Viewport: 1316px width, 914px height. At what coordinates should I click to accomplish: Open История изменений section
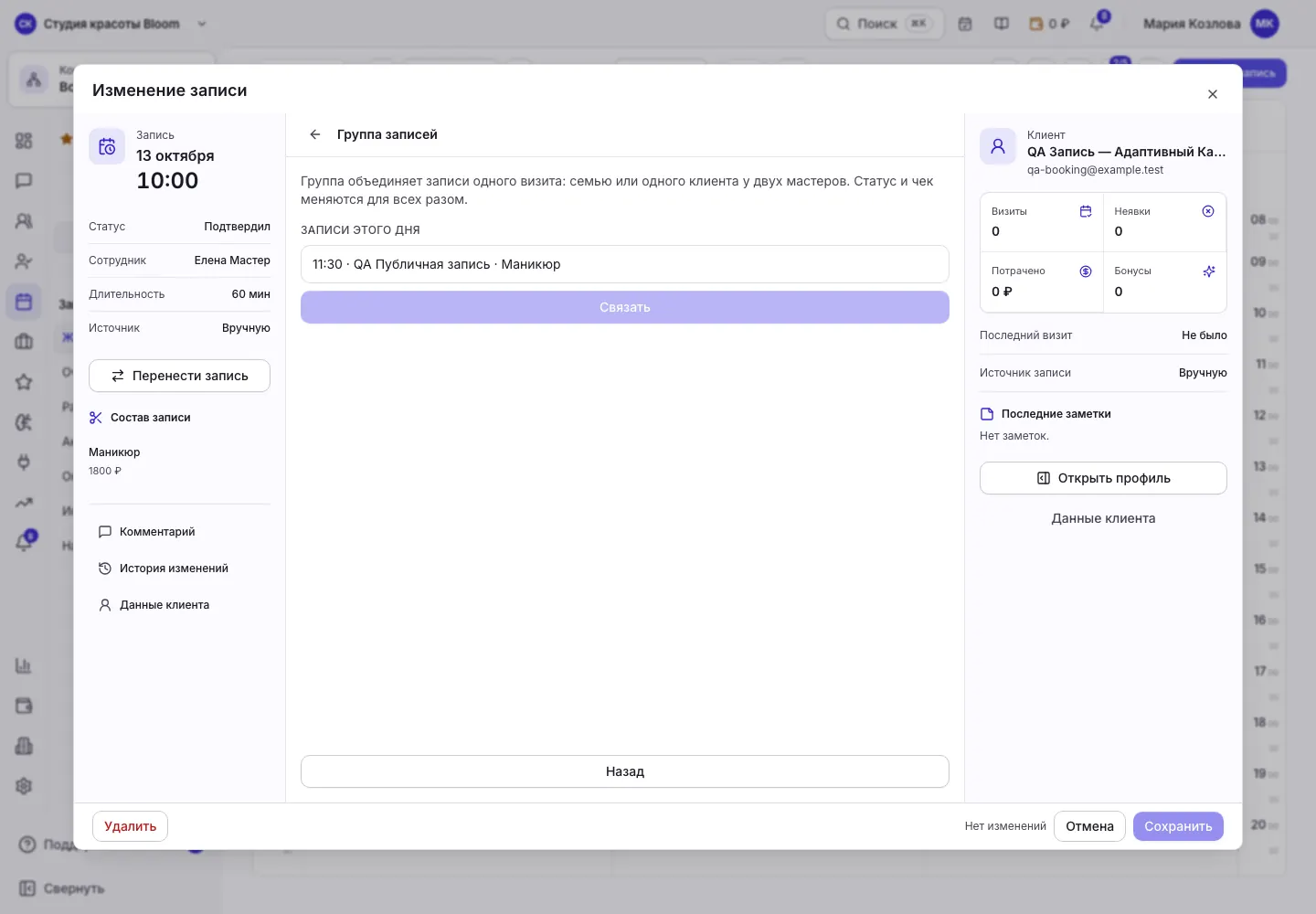164,569
